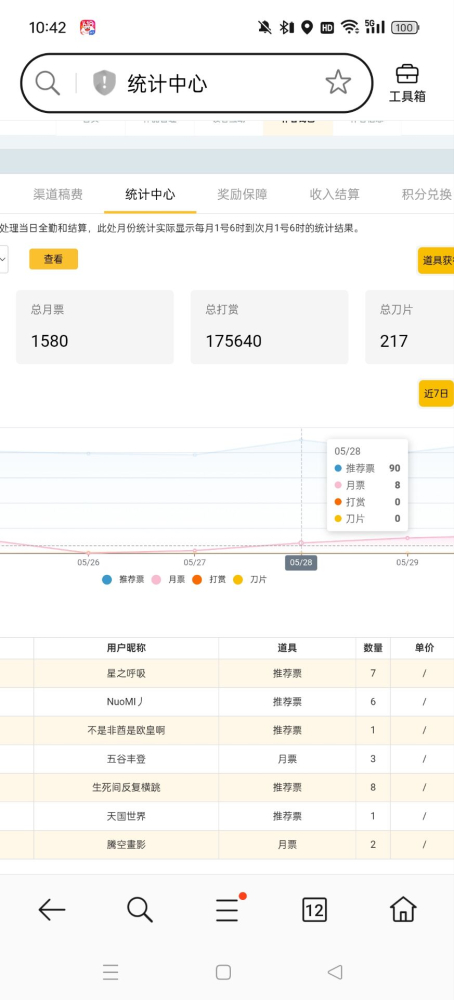Open the 积分兑换 tab

[427, 195]
